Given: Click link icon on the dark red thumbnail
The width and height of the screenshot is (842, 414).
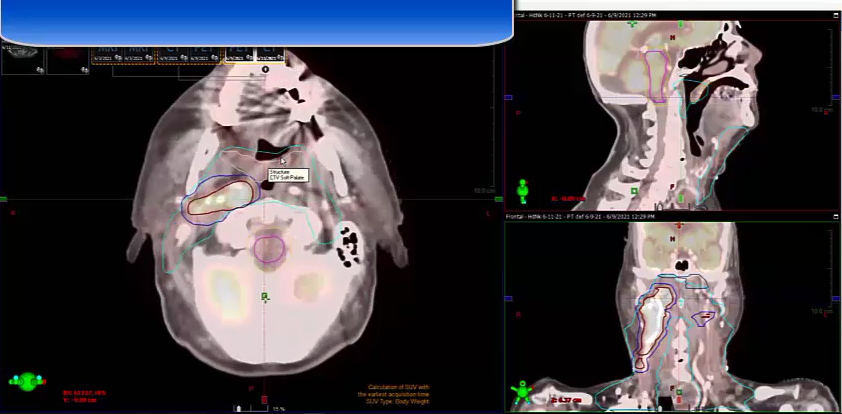Looking at the screenshot, I should pos(84,70).
